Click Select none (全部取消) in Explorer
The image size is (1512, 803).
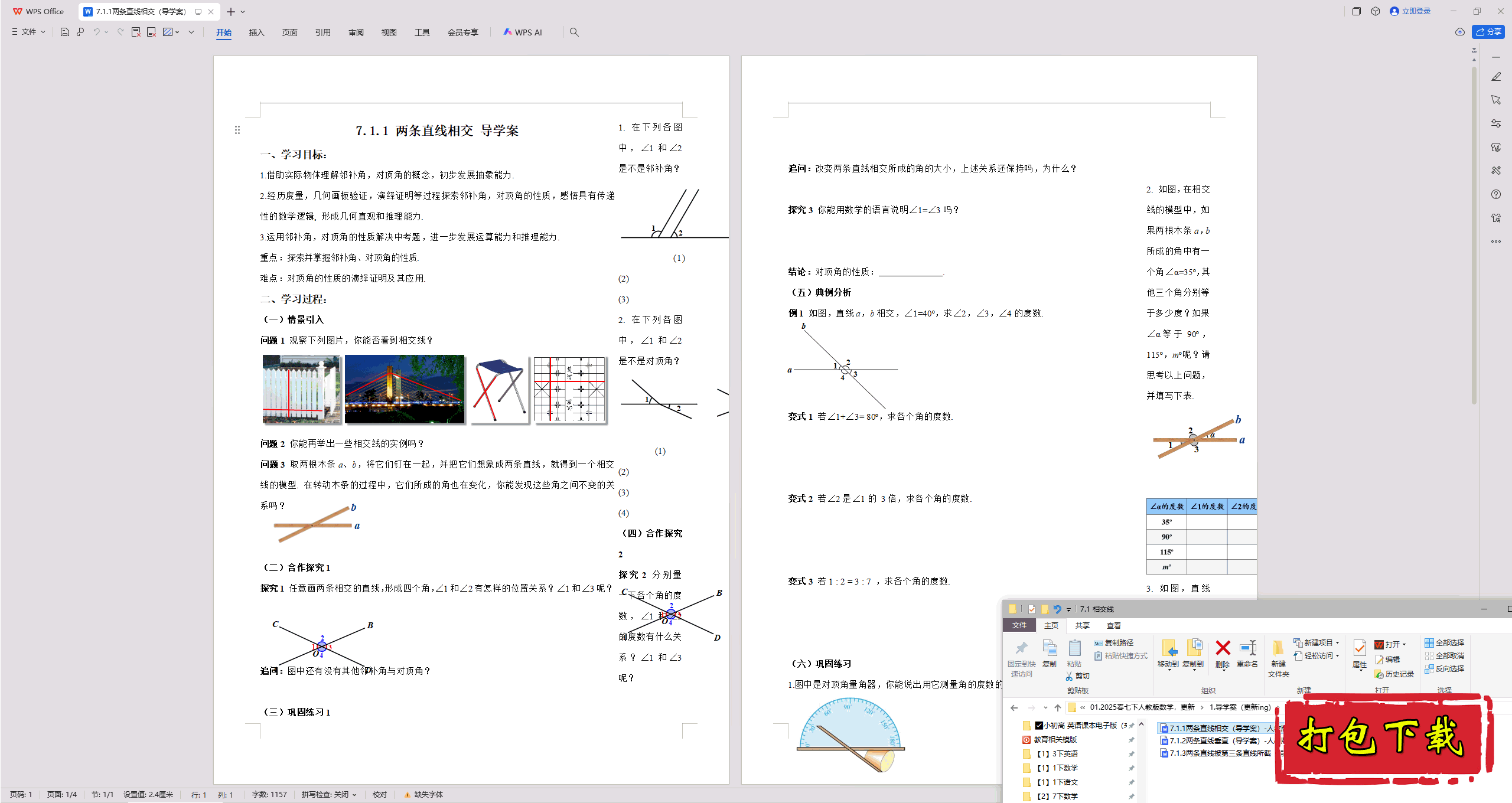coord(1444,655)
